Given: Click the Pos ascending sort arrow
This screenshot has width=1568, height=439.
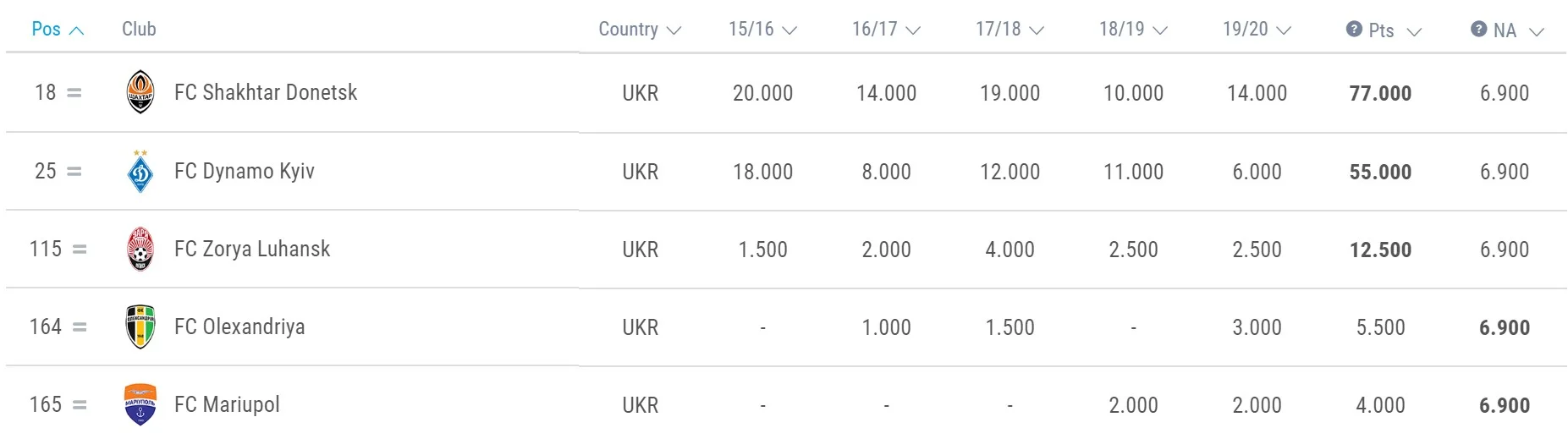Looking at the screenshot, I should pos(76,30).
